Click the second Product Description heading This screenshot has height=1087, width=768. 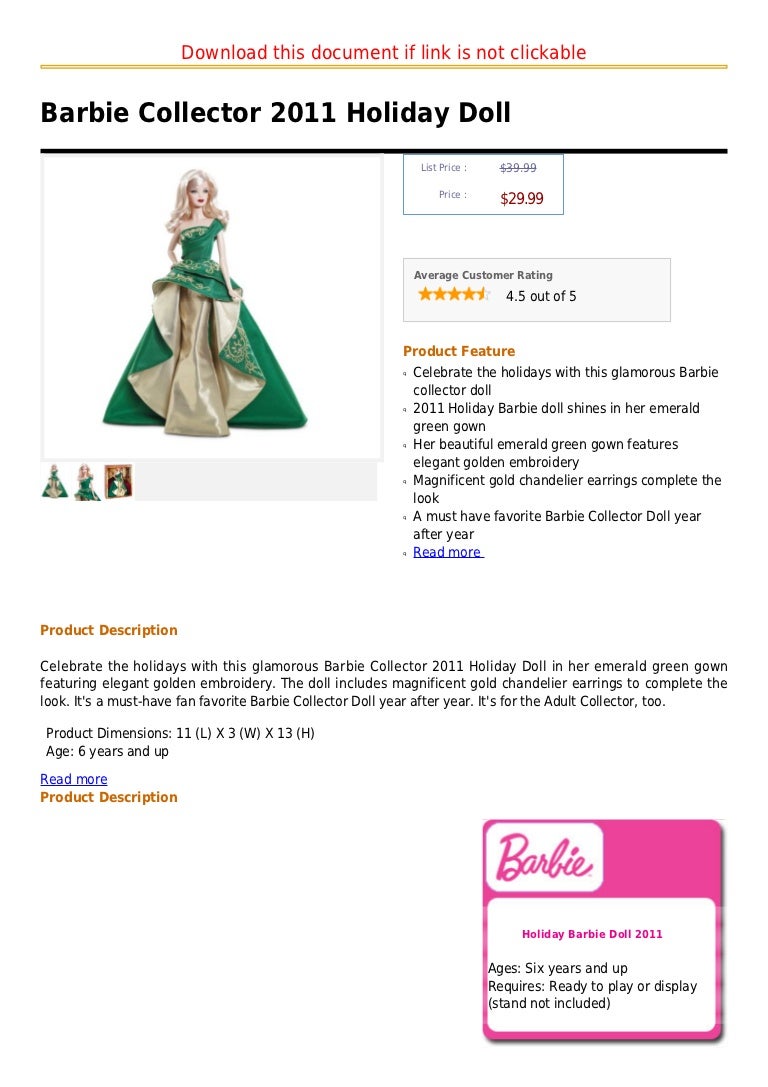(x=109, y=797)
